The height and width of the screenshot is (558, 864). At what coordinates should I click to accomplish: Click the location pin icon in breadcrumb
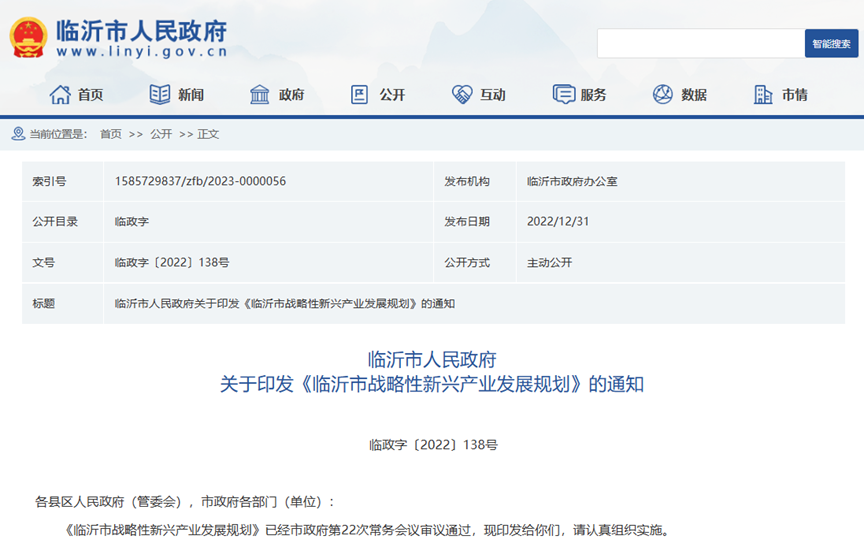tap(18, 134)
